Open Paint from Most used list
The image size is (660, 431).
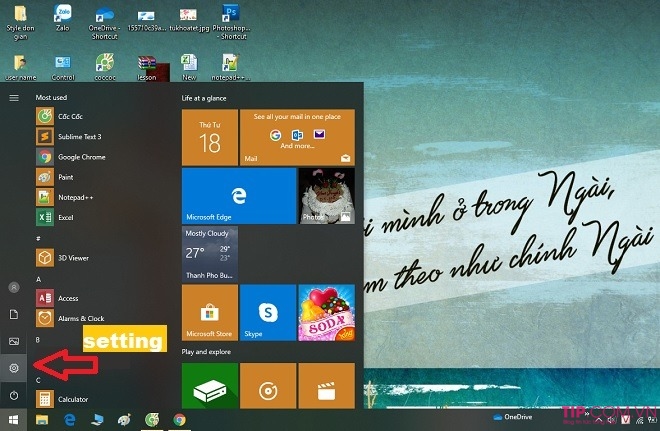pos(102,177)
